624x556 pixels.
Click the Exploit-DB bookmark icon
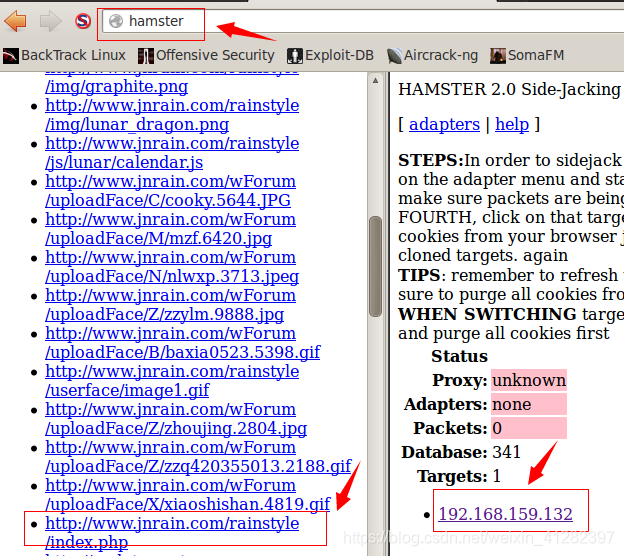click(x=295, y=56)
